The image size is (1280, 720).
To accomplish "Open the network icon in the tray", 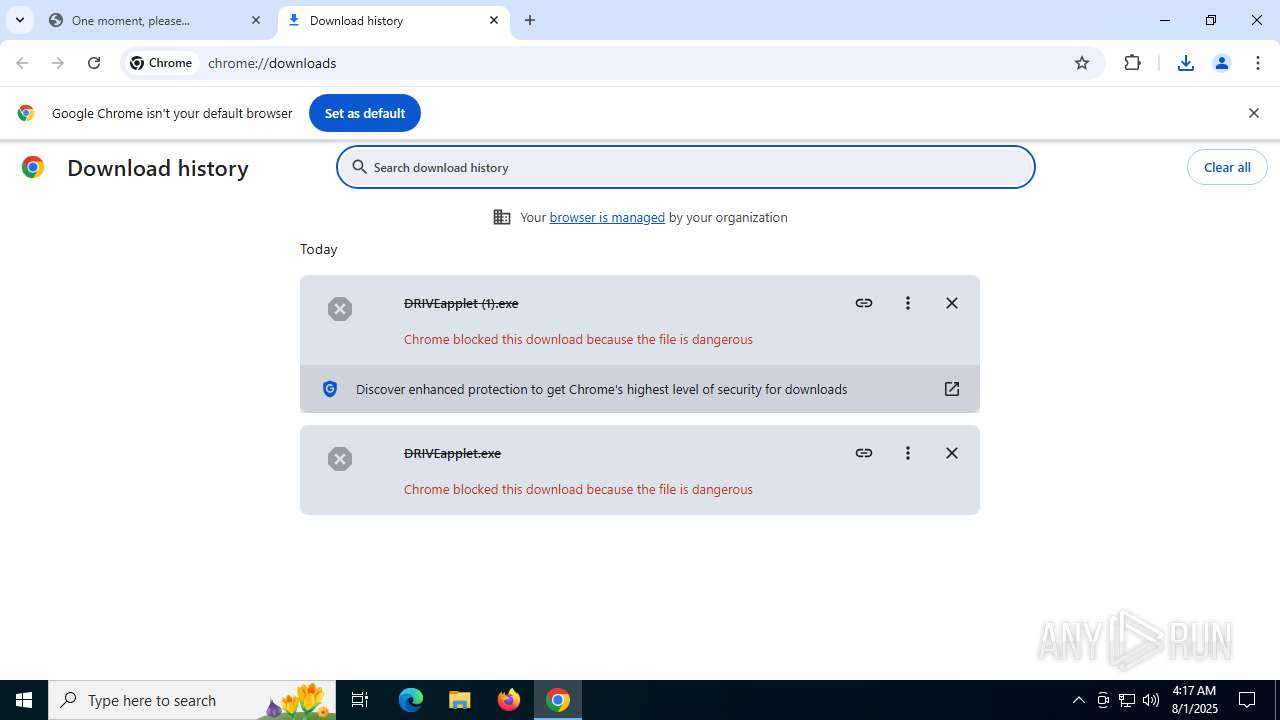I will click(1126, 700).
